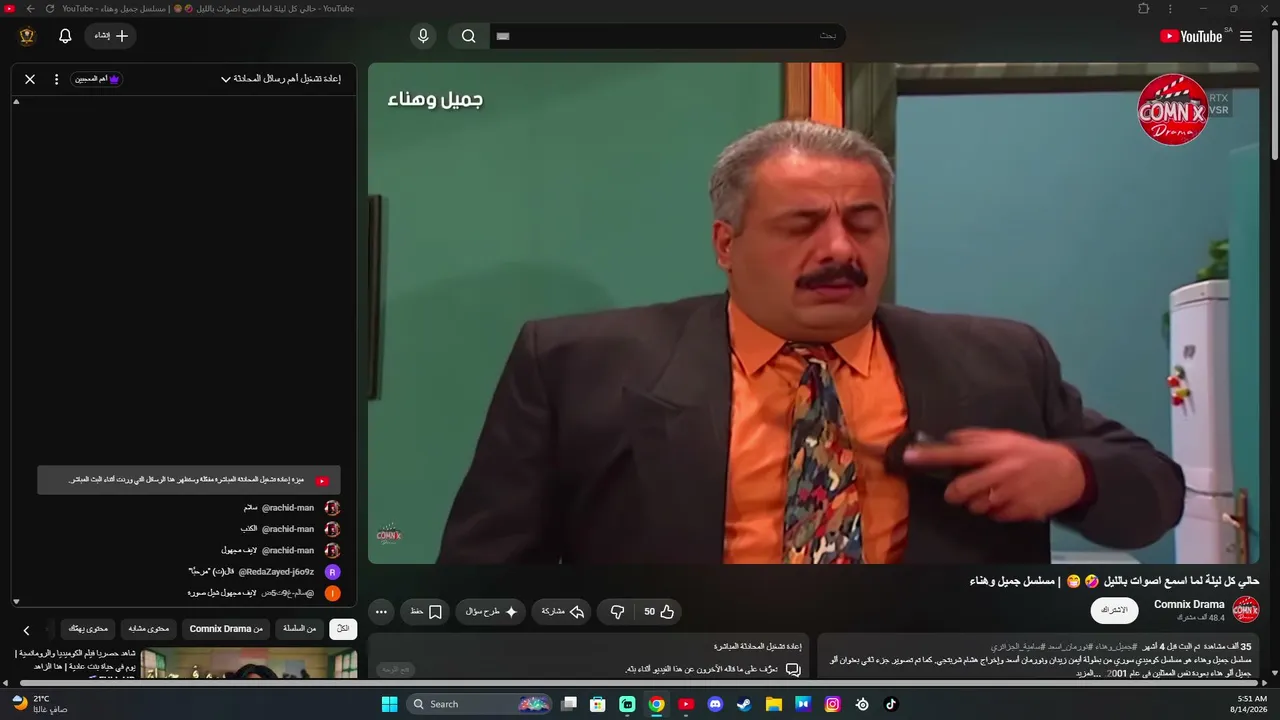
Task: Like the video with thumbs up
Action: 659,612
